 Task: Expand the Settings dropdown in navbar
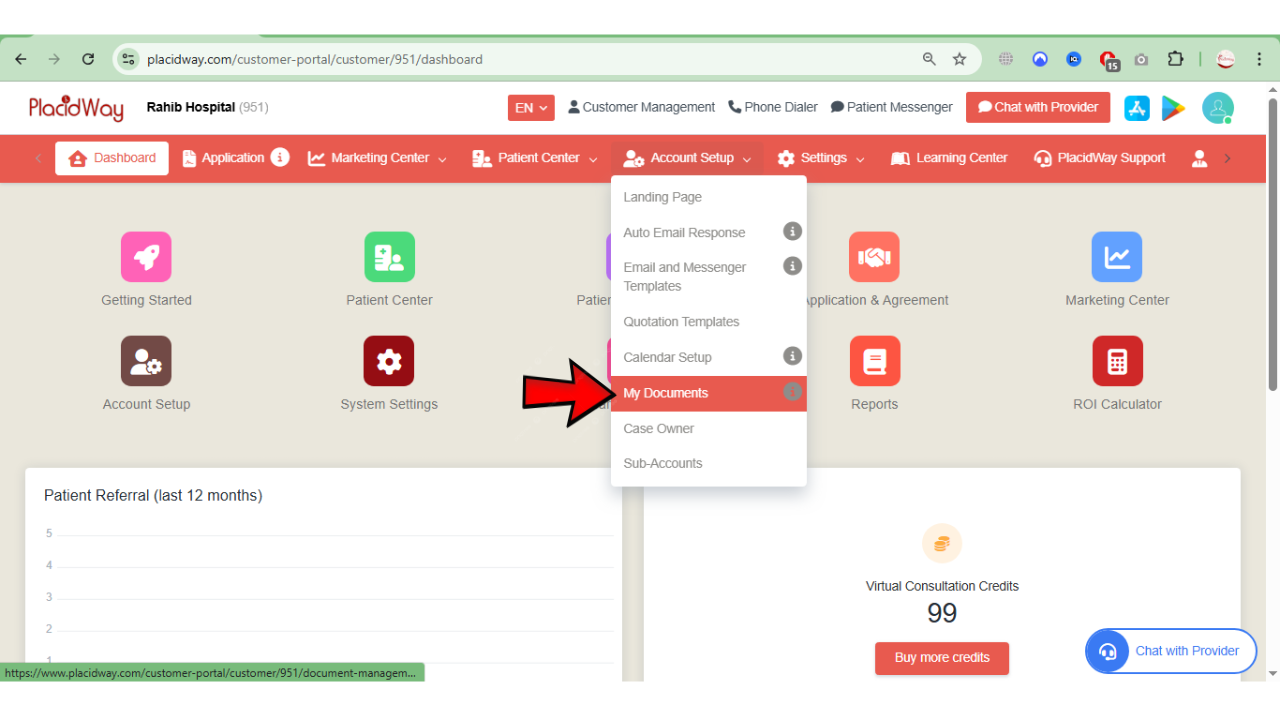[x=821, y=158]
